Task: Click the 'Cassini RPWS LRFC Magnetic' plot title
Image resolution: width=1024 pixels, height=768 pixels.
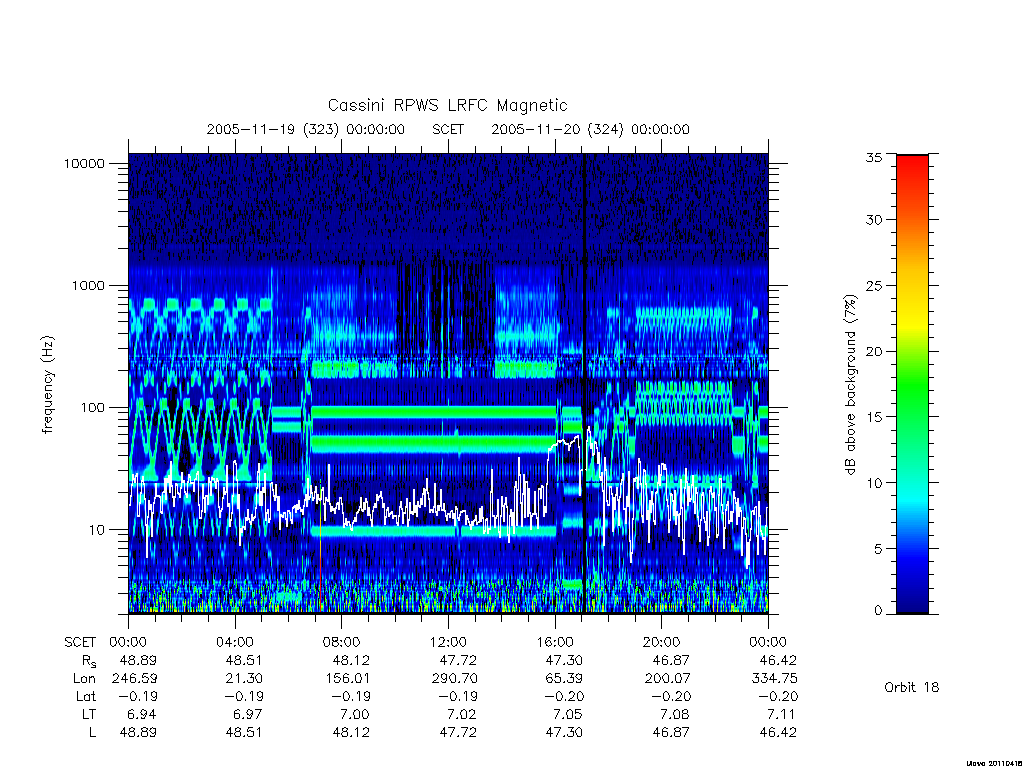Action: click(x=447, y=105)
